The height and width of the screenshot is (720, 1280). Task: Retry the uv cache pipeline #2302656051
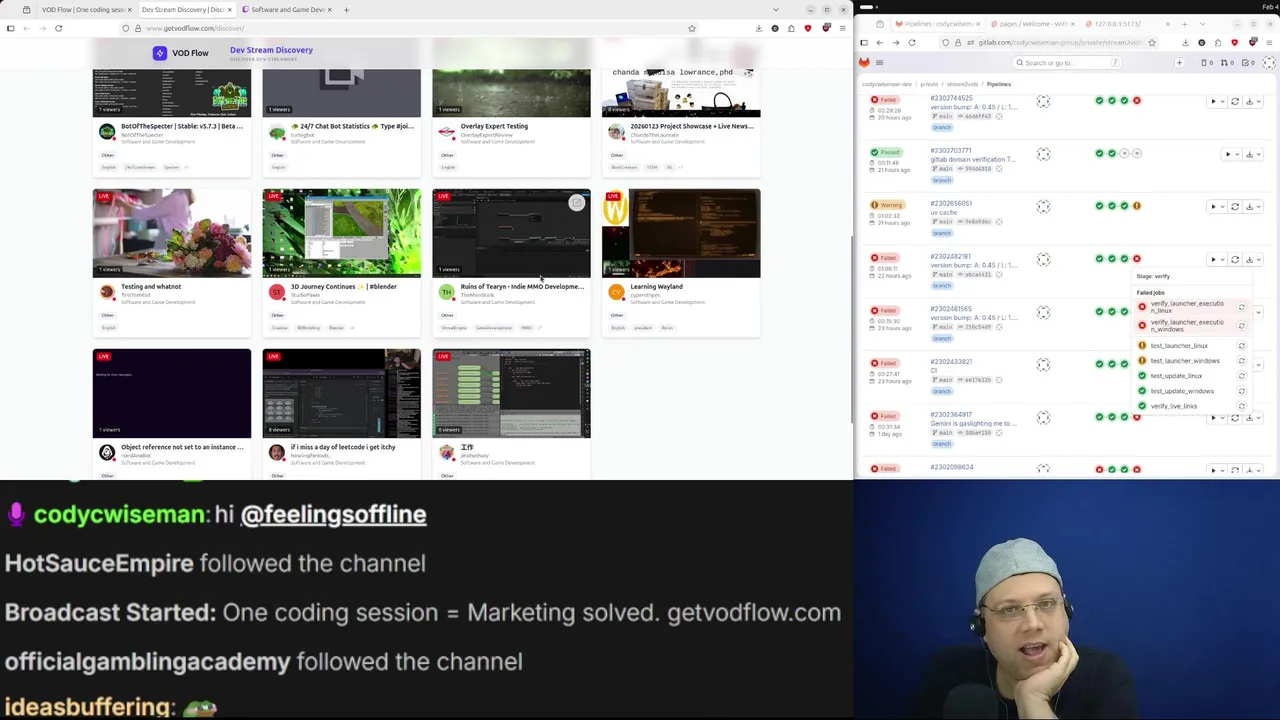[1235, 207]
